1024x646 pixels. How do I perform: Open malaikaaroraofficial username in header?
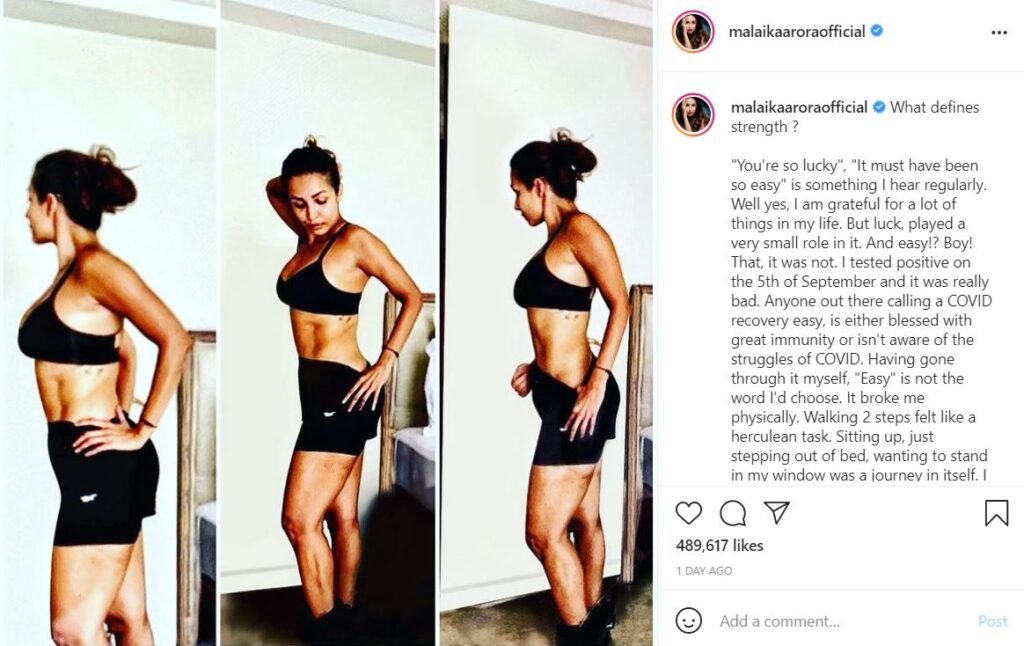coord(797,31)
